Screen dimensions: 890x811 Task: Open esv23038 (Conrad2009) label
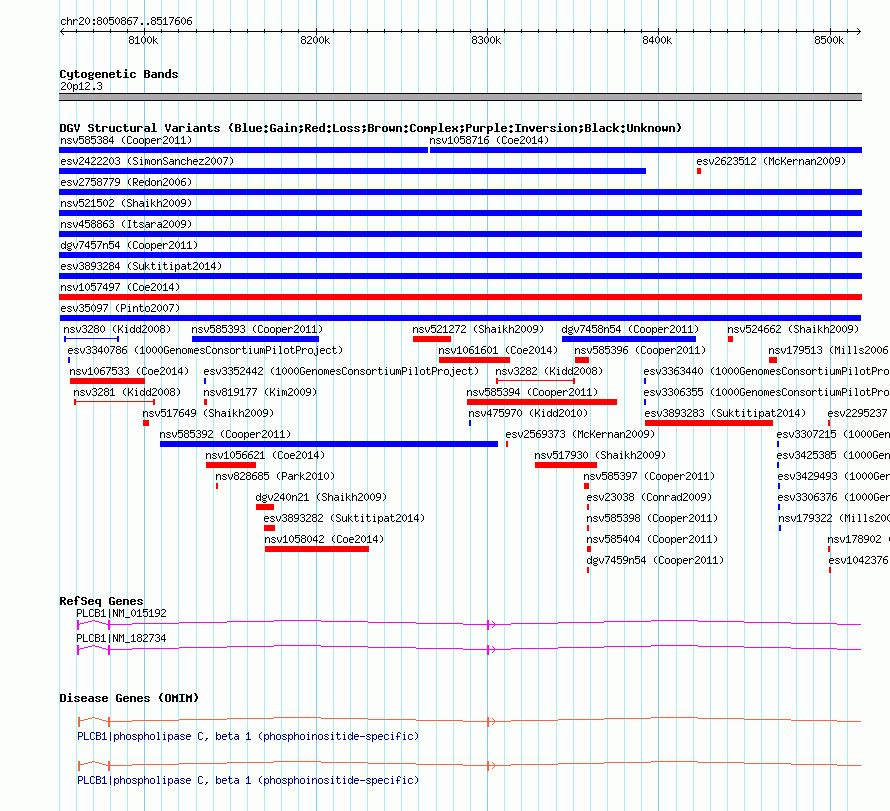649,497
